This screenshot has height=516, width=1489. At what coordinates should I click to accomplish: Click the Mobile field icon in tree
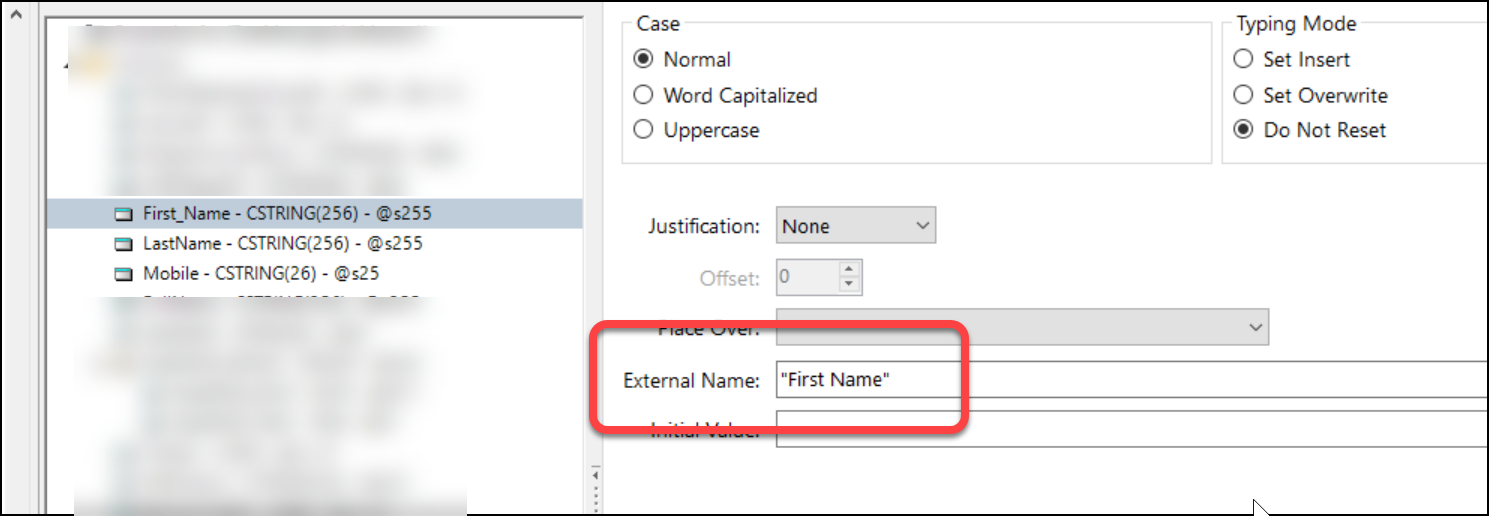coord(123,273)
